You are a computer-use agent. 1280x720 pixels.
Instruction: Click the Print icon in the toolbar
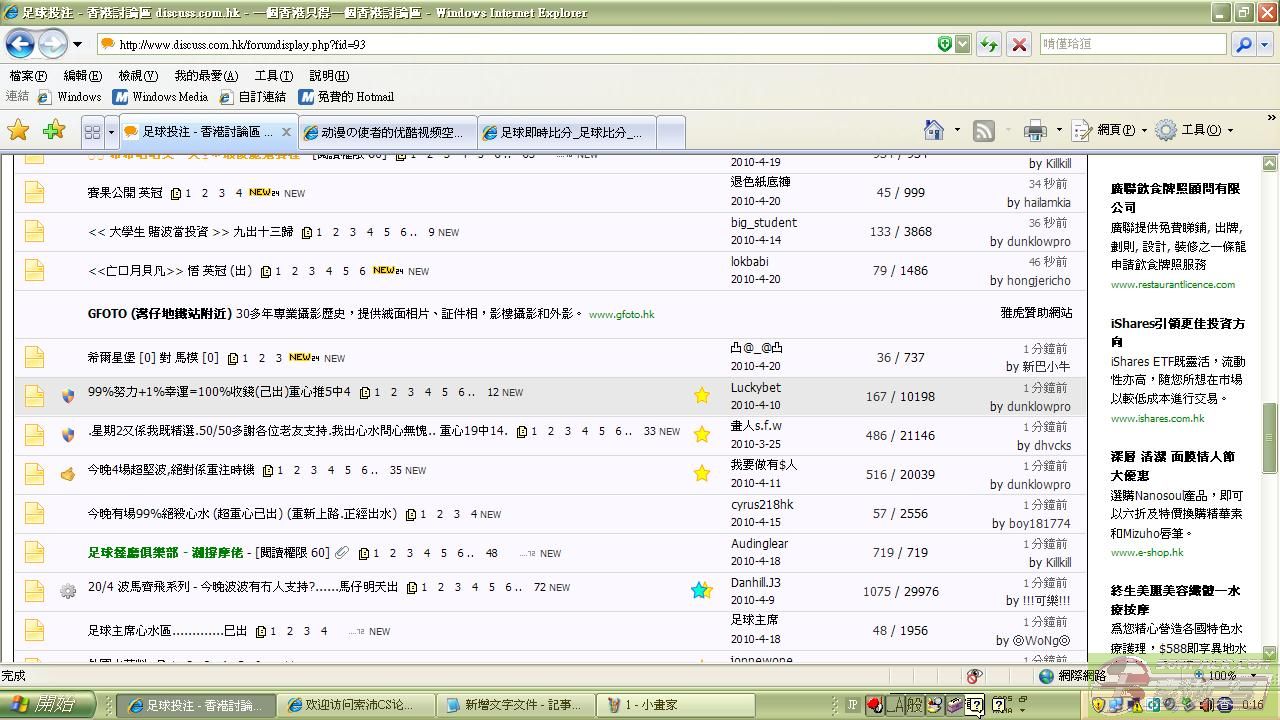pyautogui.click(x=1035, y=131)
